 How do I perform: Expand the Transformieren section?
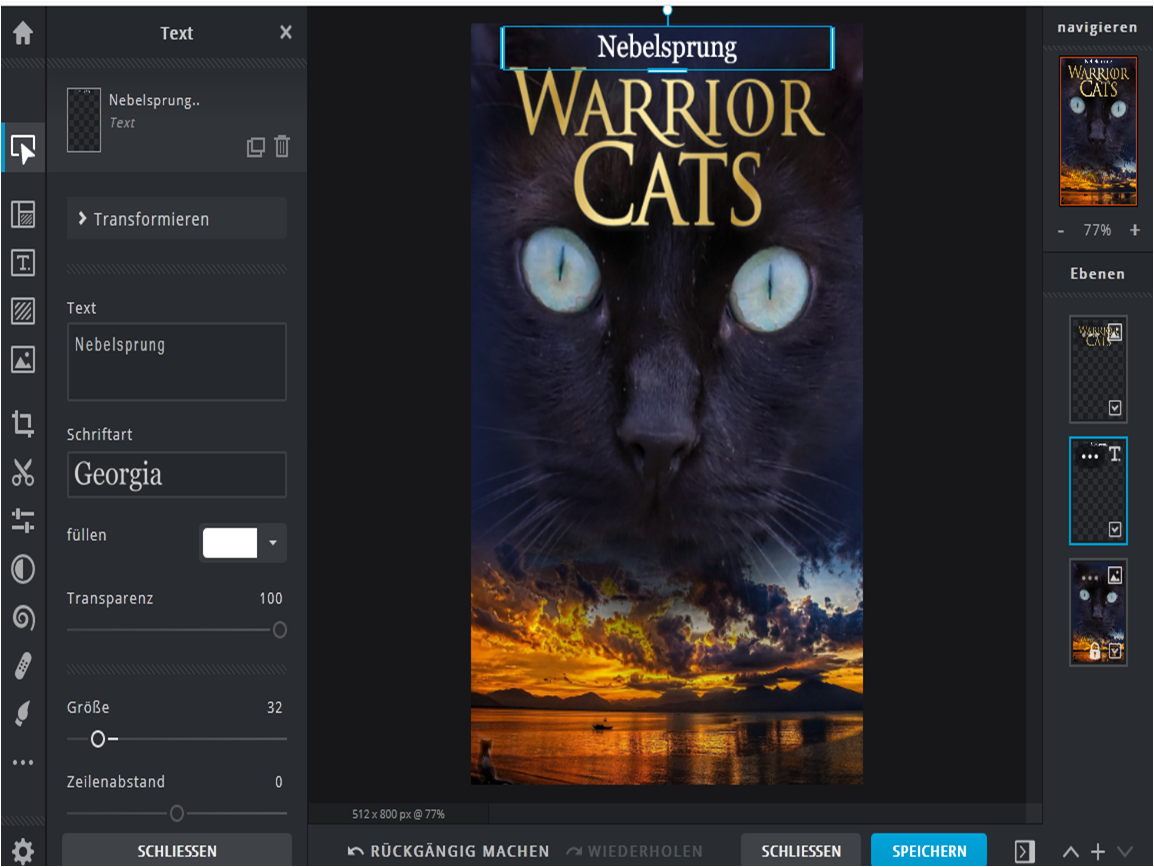coord(177,219)
